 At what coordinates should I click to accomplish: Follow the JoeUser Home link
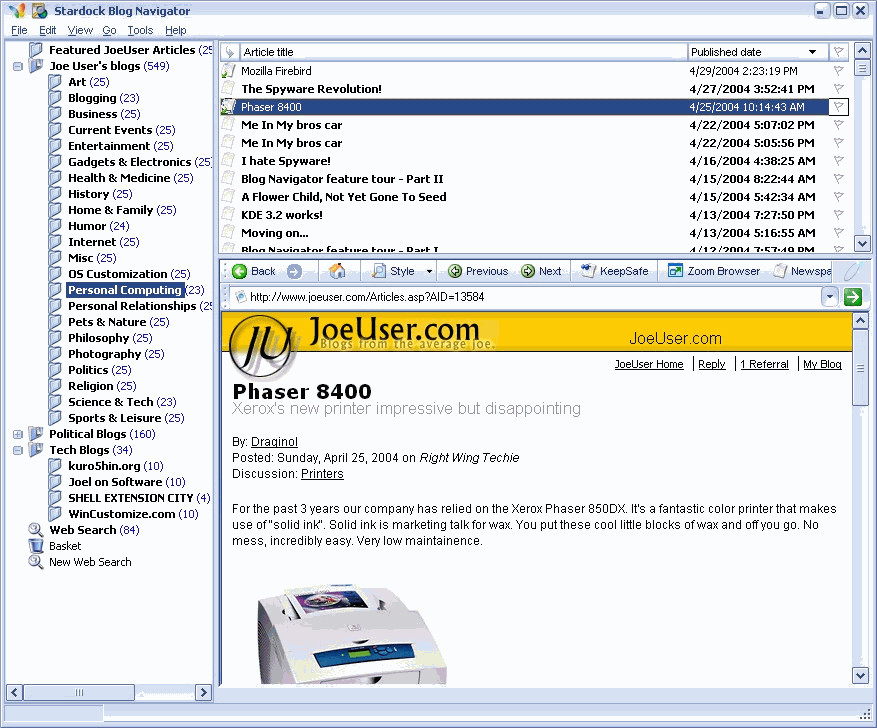[x=649, y=364]
